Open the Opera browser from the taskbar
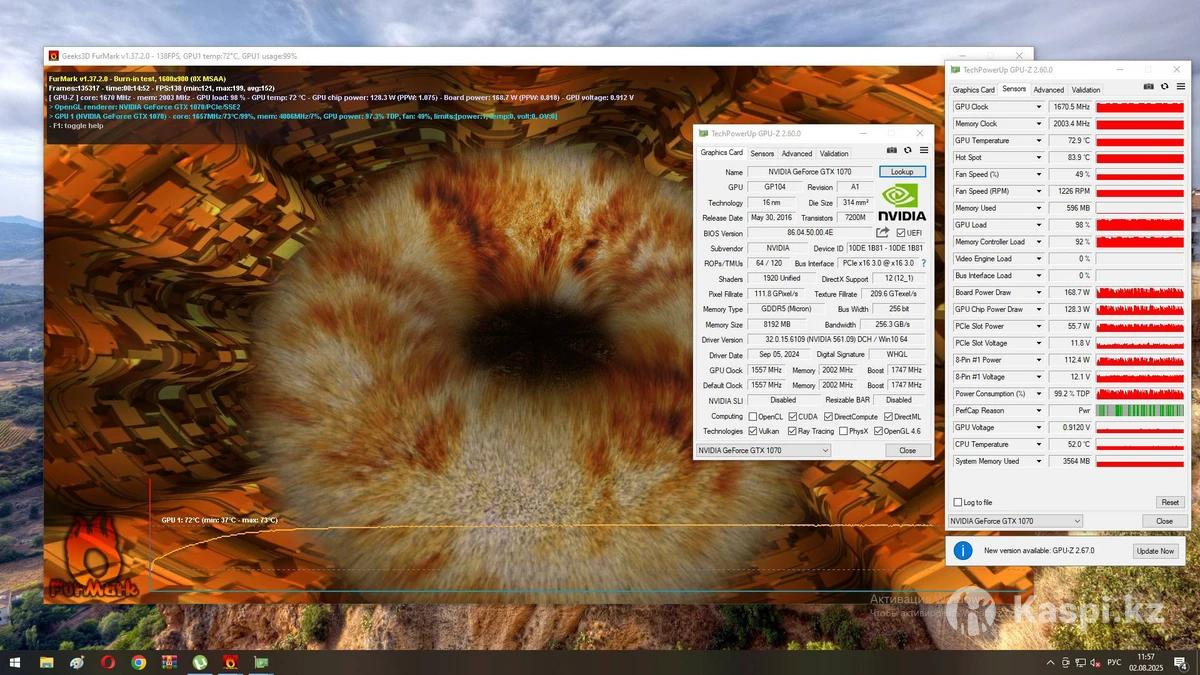The height and width of the screenshot is (675, 1200). coord(107,662)
